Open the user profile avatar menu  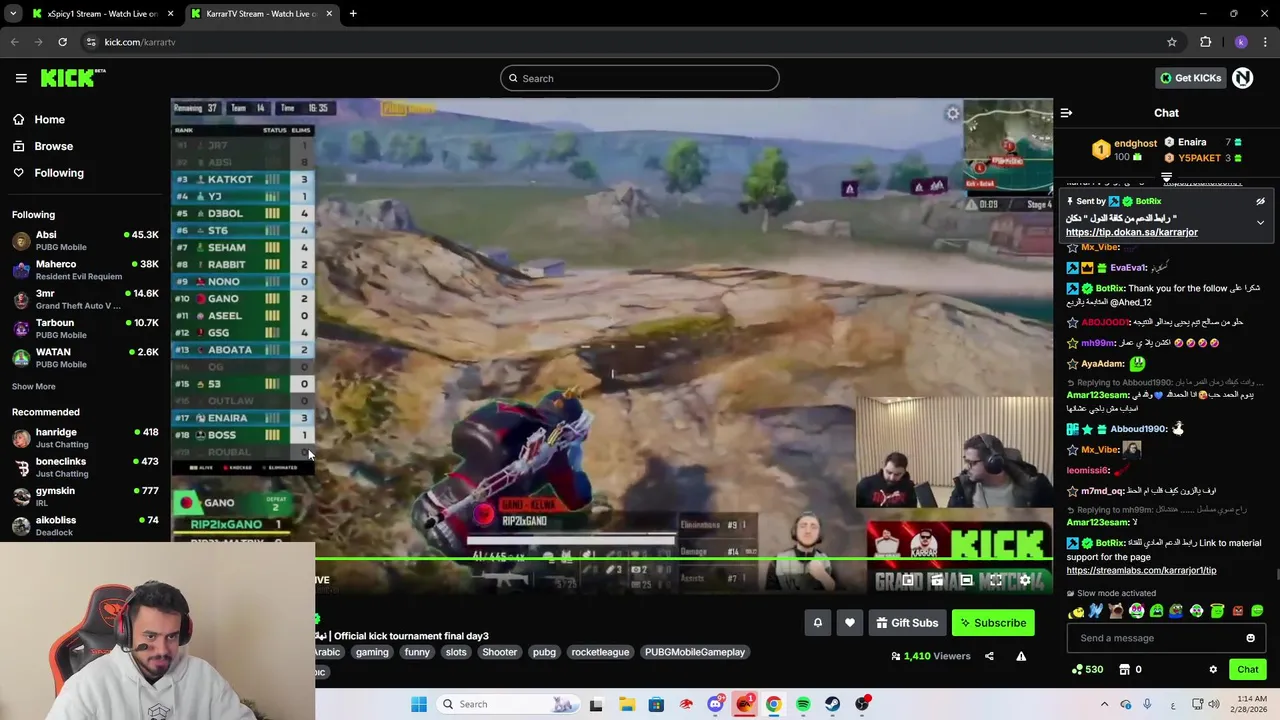click(1243, 78)
